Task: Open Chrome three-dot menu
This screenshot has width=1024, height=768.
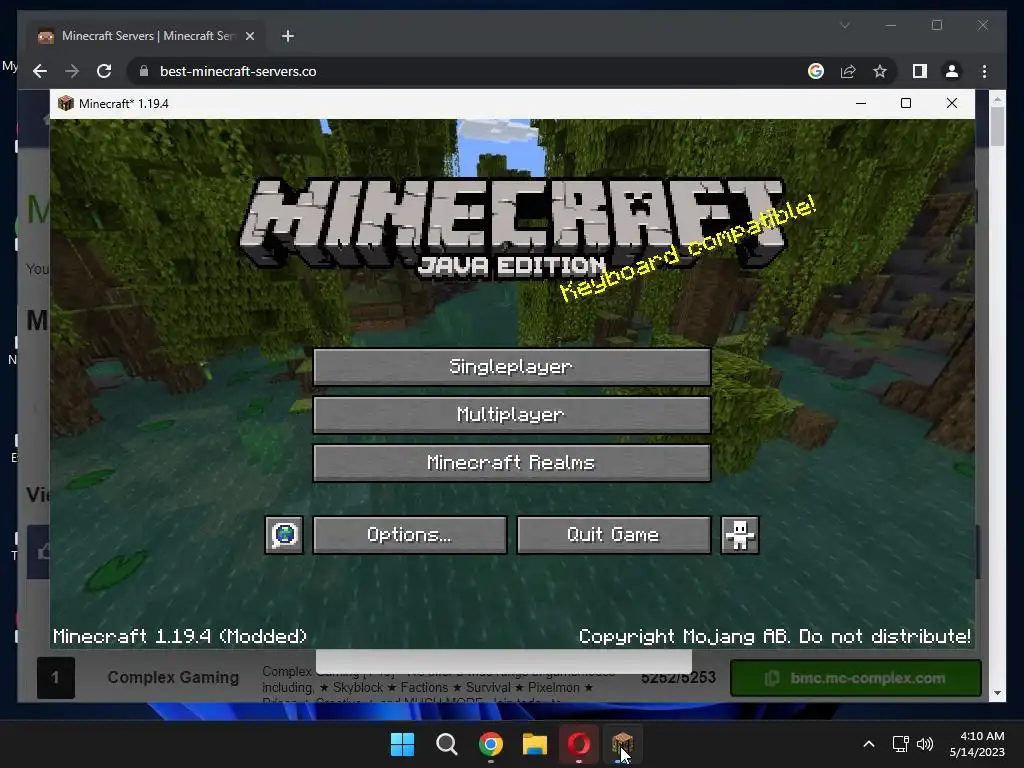Action: pos(984,71)
